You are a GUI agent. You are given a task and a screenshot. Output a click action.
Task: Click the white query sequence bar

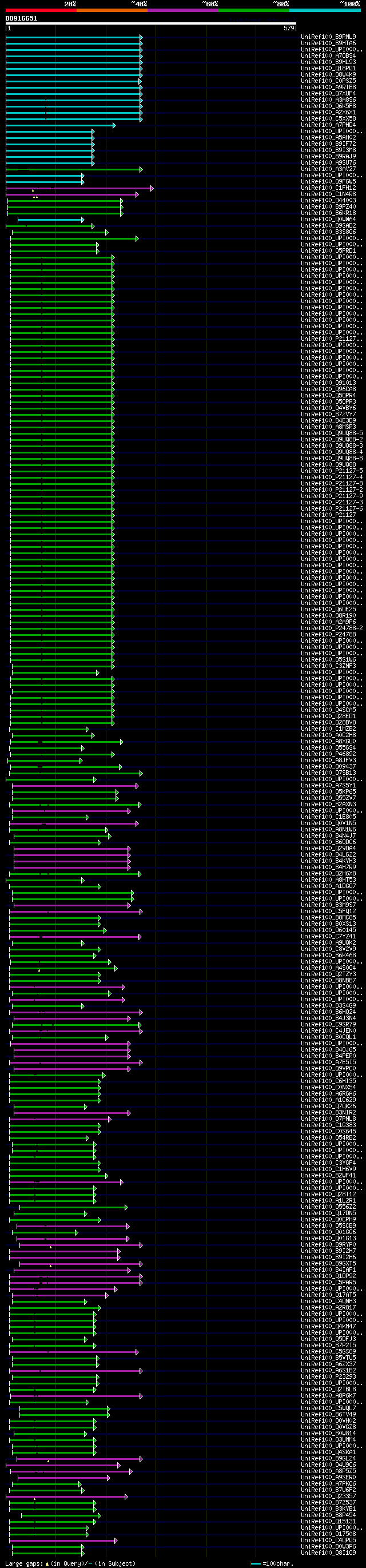[x=151, y=24]
